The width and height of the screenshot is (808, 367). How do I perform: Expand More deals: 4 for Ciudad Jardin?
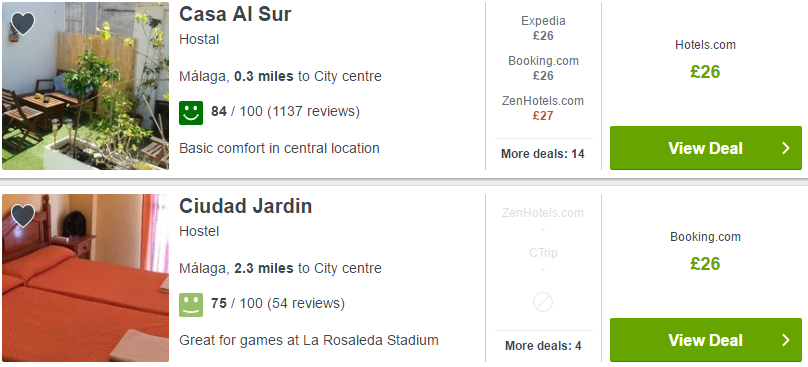543,346
